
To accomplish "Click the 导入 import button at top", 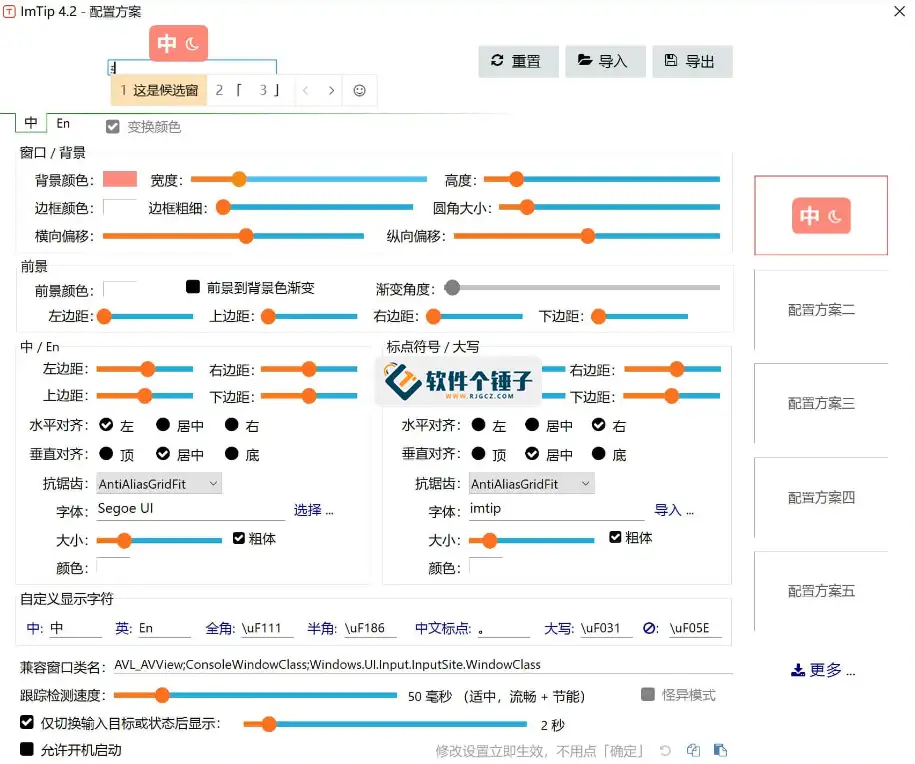I will coord(605,61).
